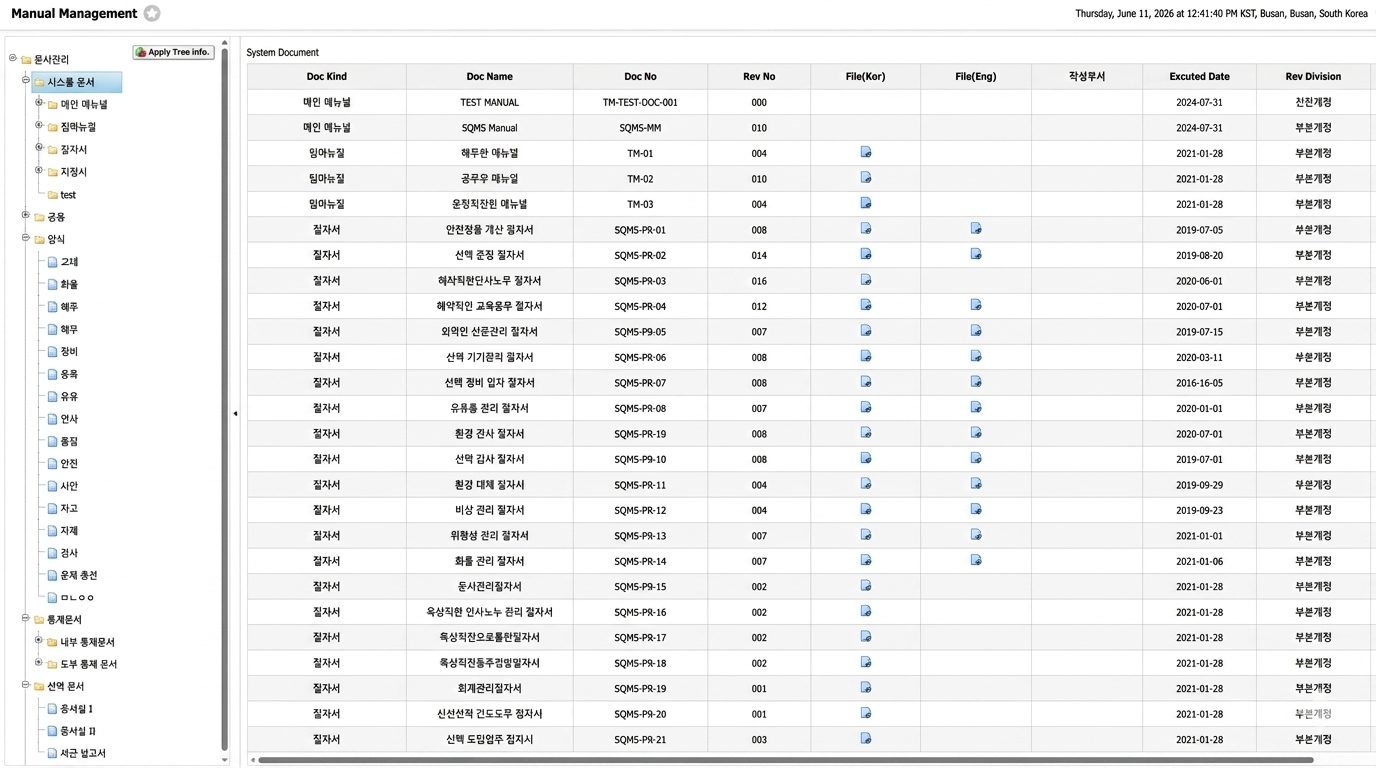
Task: Open the Korean file icon for PR-17
Action: click(866, 637)
